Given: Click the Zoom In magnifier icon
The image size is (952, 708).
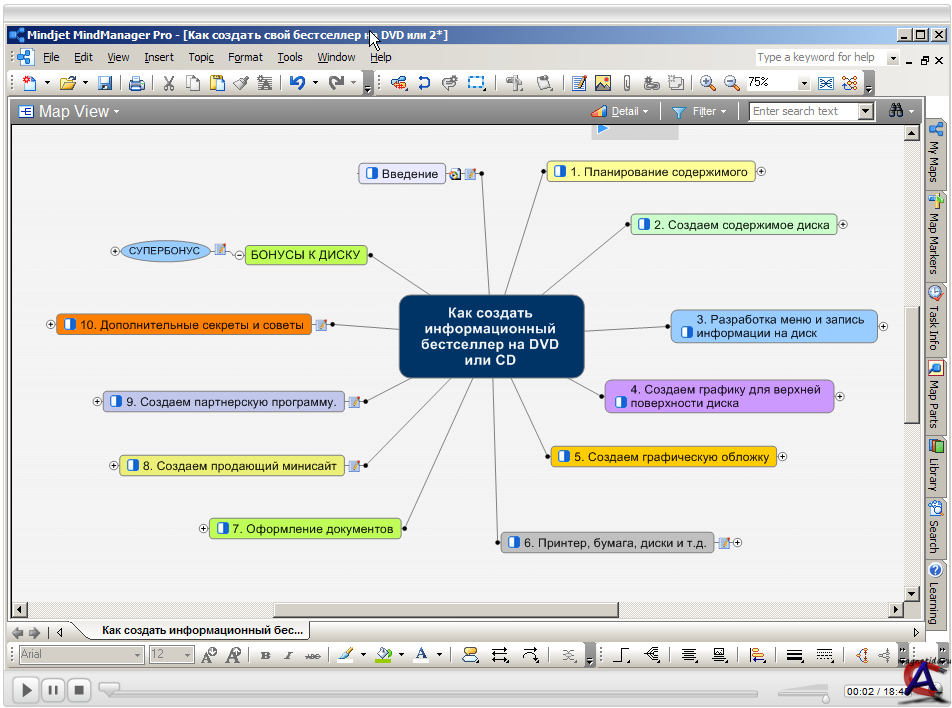Looking at the screenshot, I should [x=707, y=83].
